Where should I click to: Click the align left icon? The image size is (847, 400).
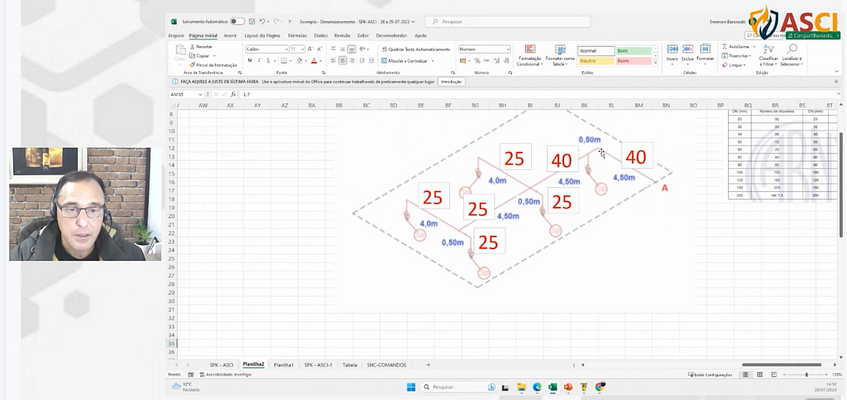pyautogui.click(x=333, y=61)
